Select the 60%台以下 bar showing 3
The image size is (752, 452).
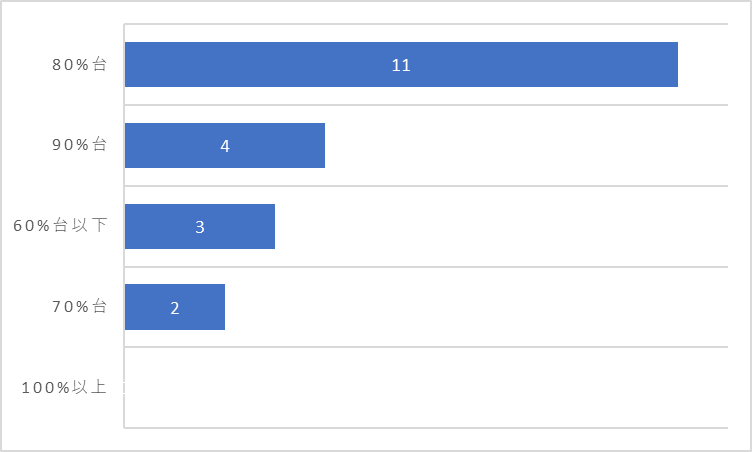(200, 226)
